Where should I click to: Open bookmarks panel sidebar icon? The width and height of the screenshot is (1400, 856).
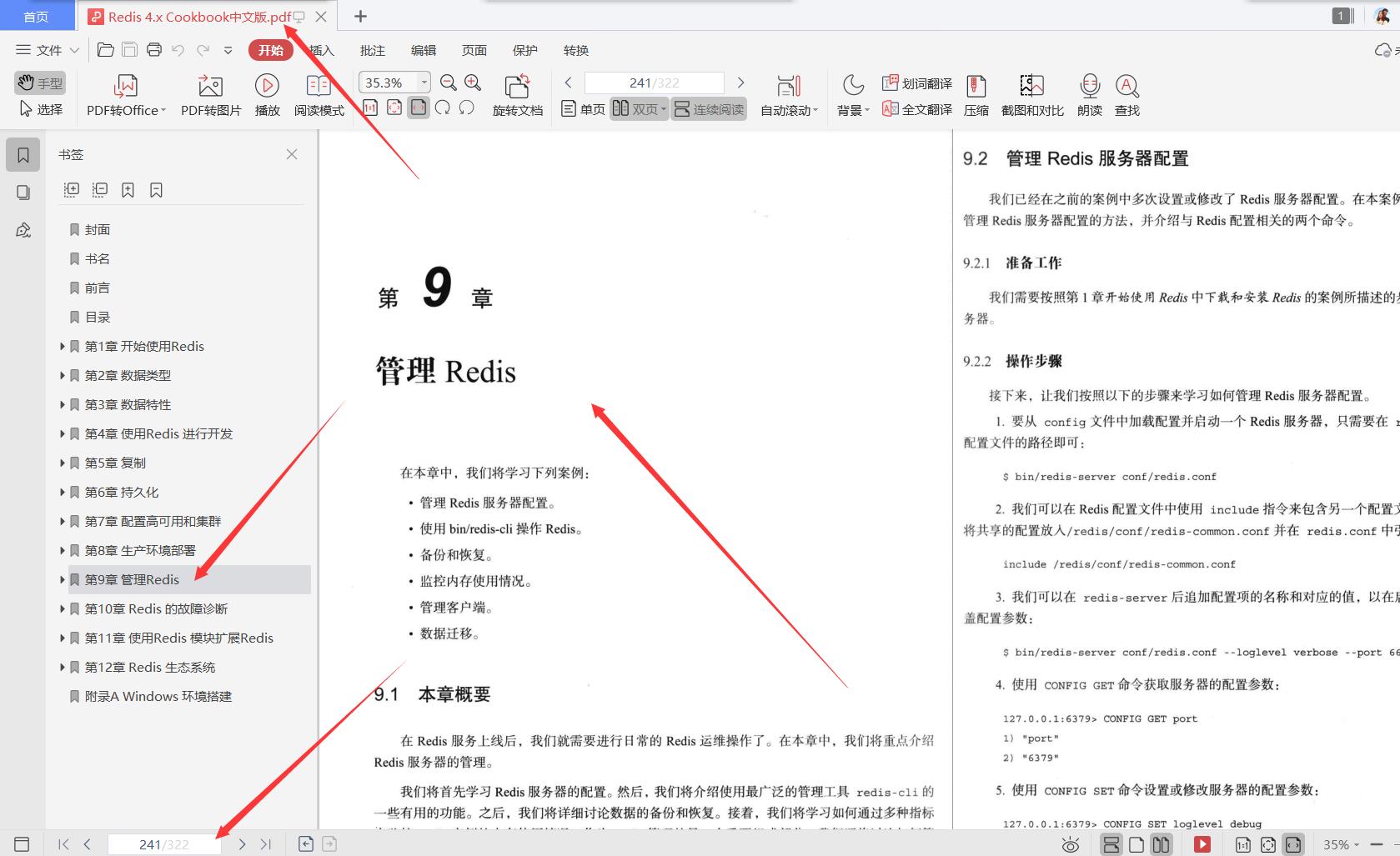pyautogui.click(x=23, y=155)
